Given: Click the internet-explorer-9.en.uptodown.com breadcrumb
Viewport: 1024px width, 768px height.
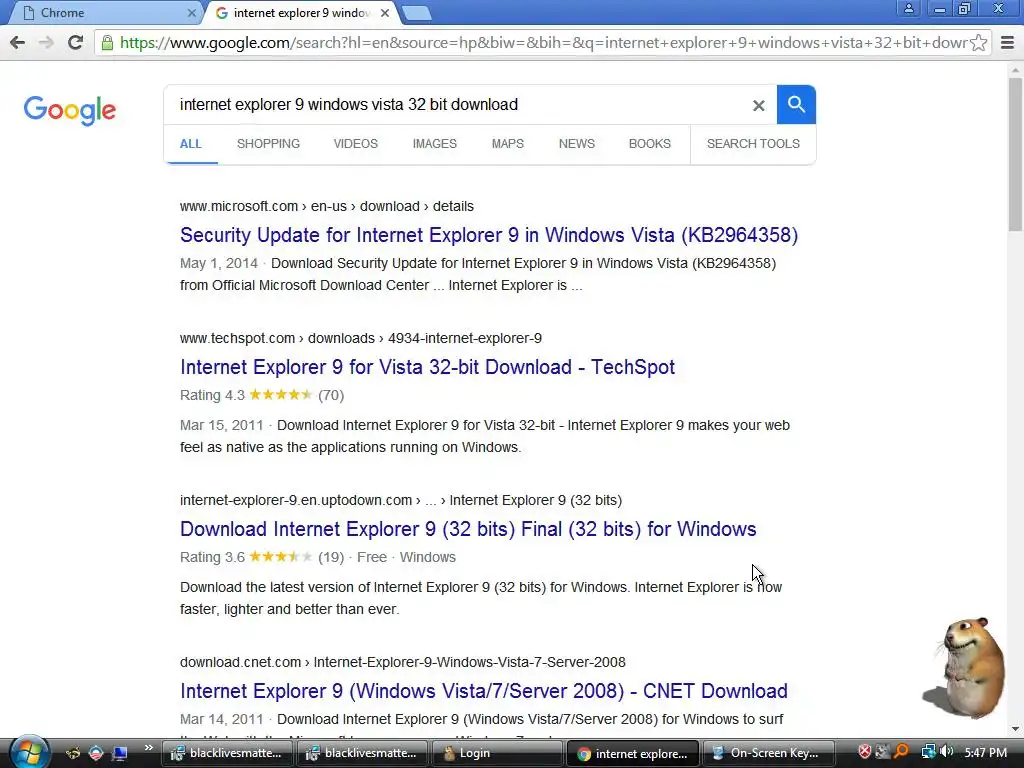Looking at the screenshot, I should click(401, 500).
